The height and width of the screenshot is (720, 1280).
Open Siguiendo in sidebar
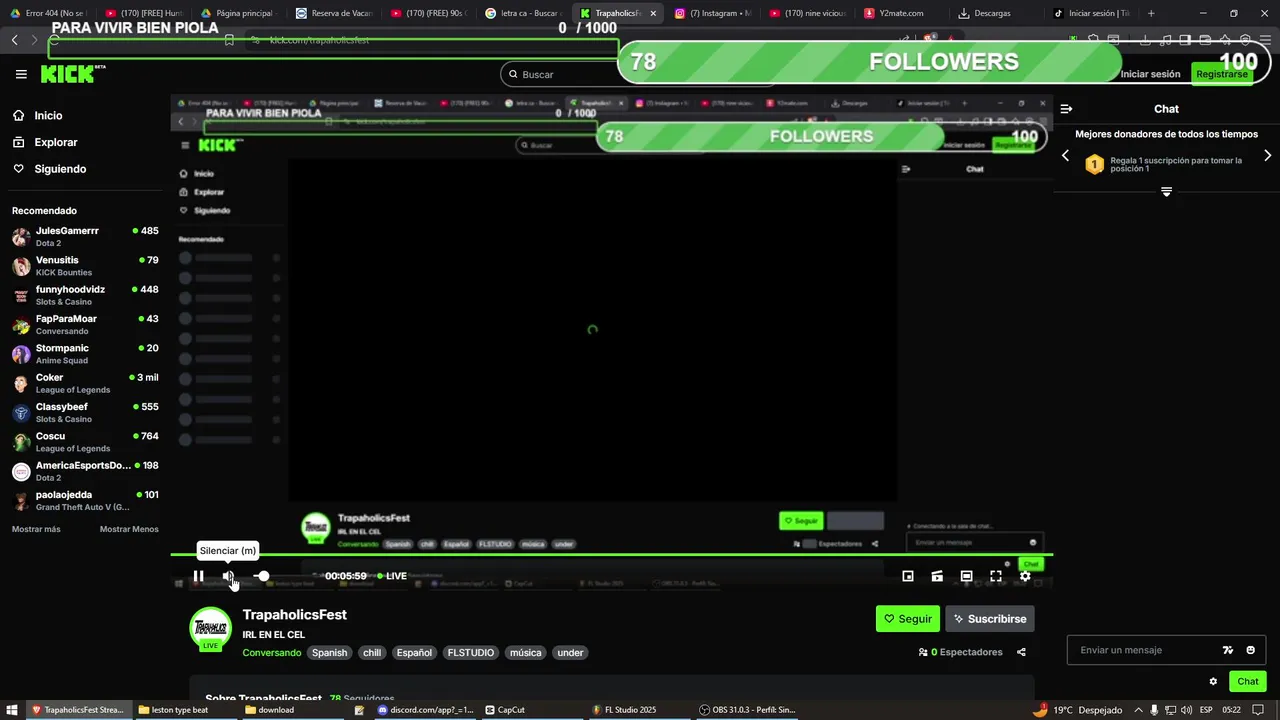(x=60, y=169)
